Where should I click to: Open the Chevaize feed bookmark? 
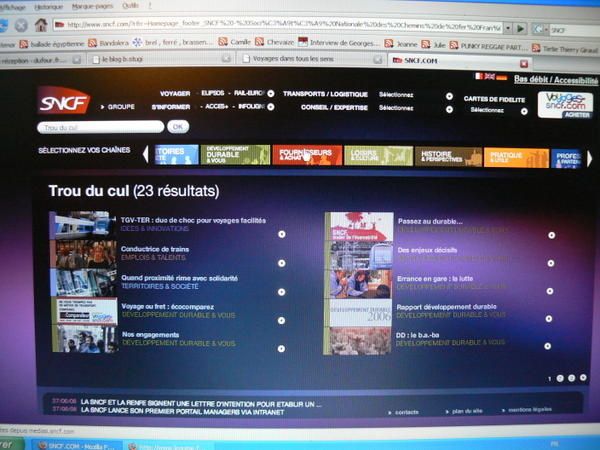[x=274, y=42]
